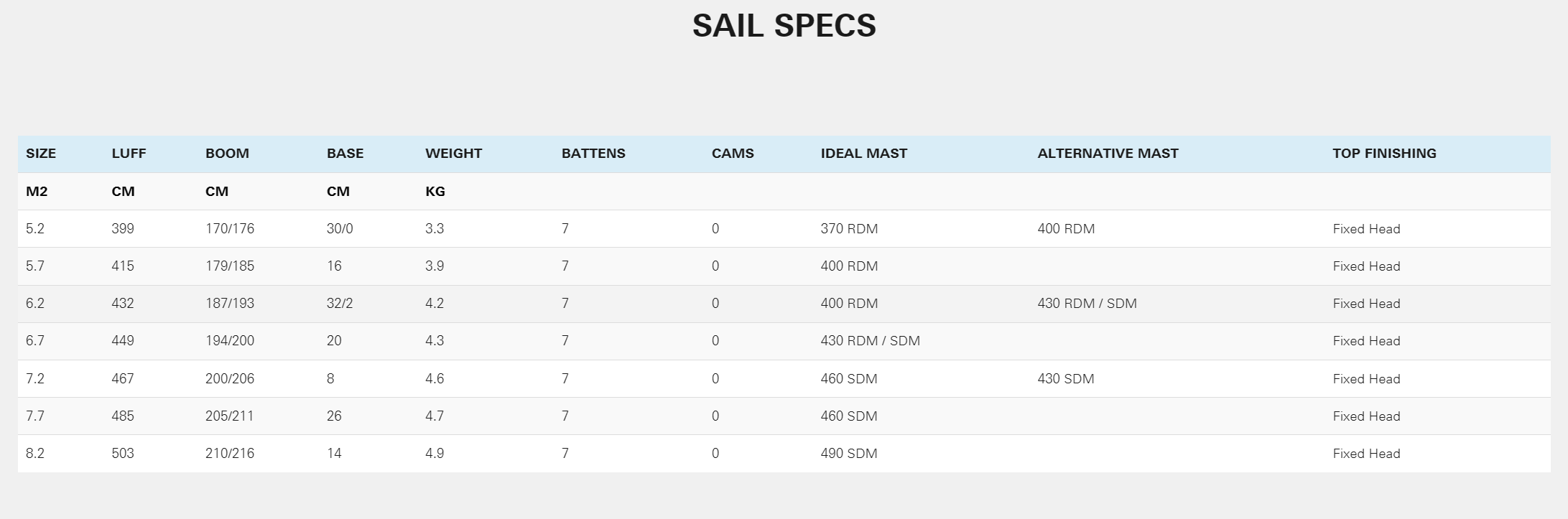Select the 370 RDM ideal mast cell

pos(849,228)
